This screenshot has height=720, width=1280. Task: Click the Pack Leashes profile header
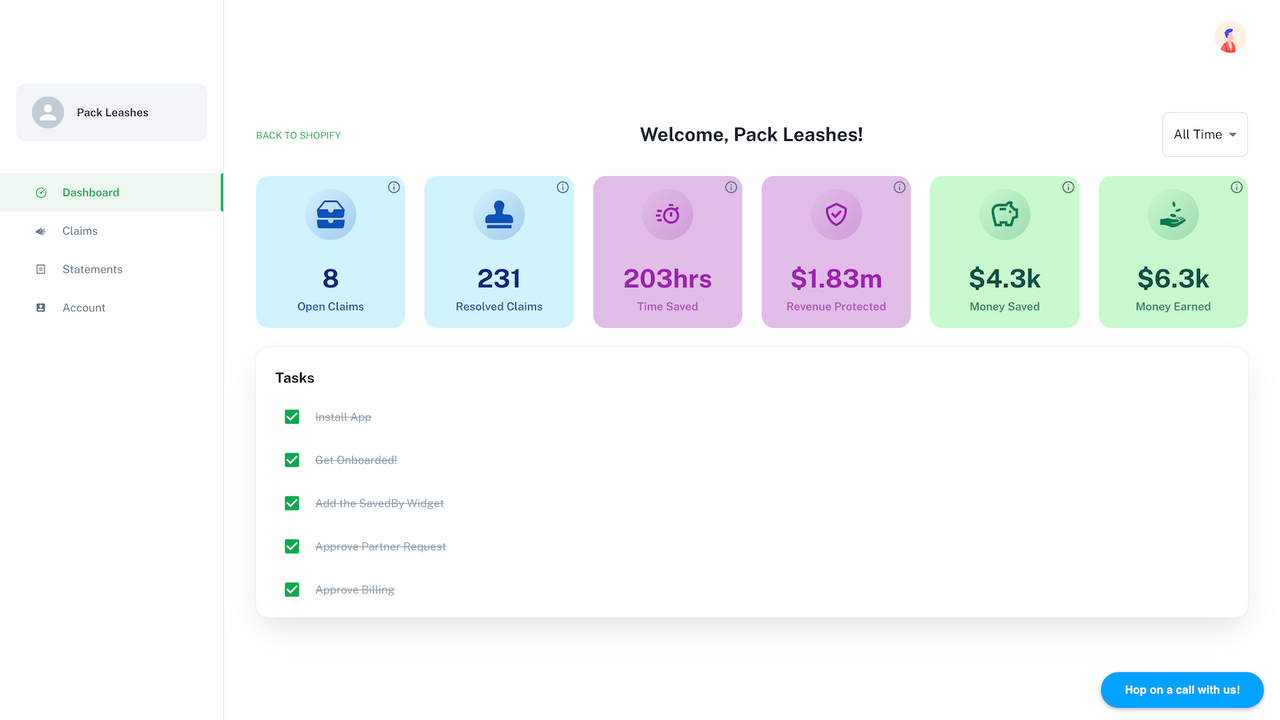coord(110,112)
